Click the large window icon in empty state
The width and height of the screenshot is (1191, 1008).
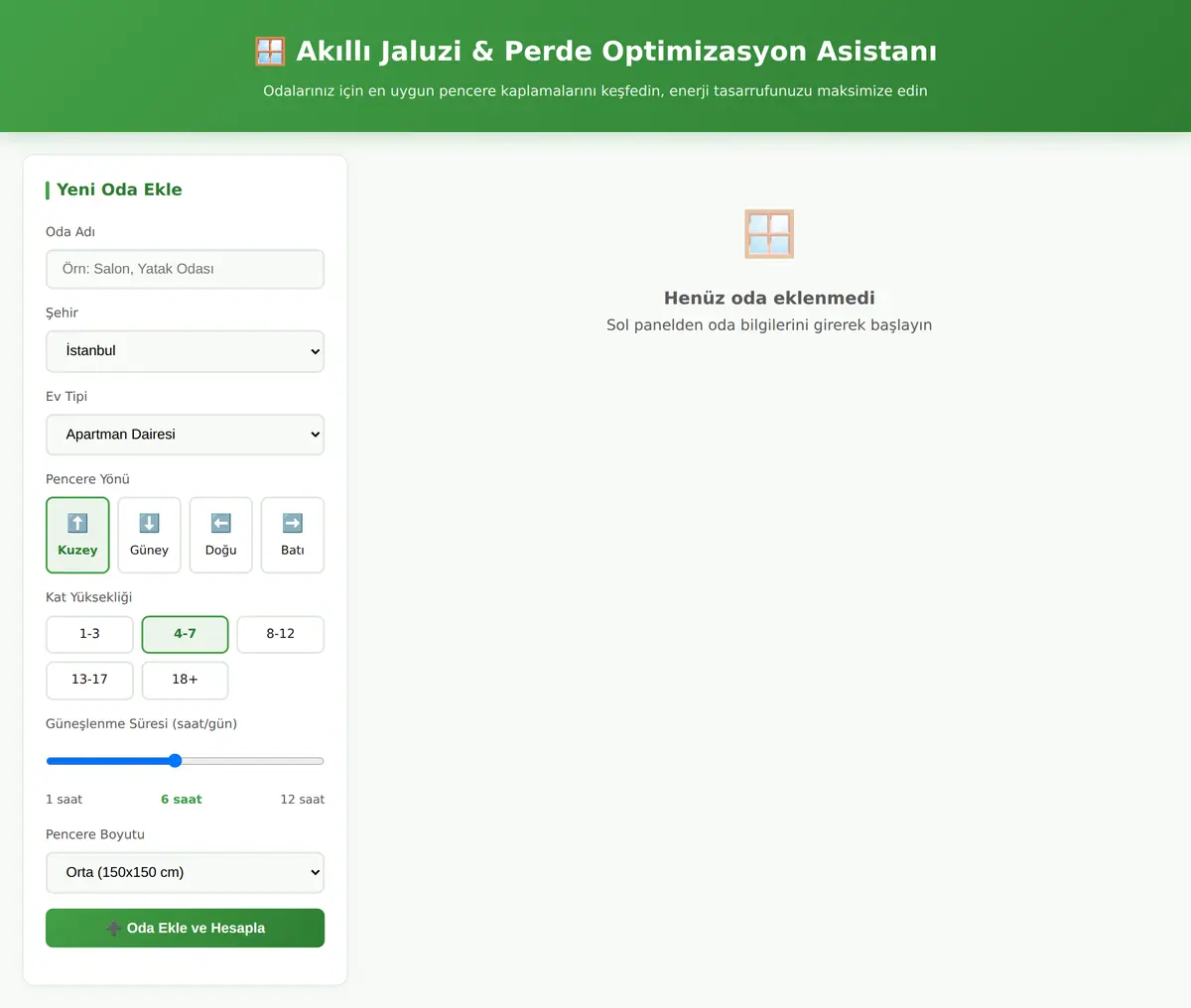[769, 234]
